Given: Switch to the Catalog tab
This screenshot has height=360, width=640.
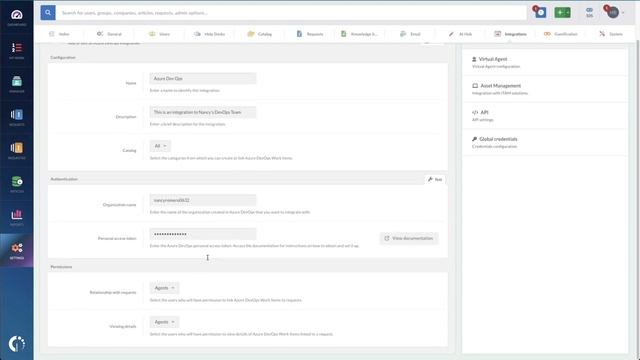Looking at the screenshot, I should click(x=260, y=34).
